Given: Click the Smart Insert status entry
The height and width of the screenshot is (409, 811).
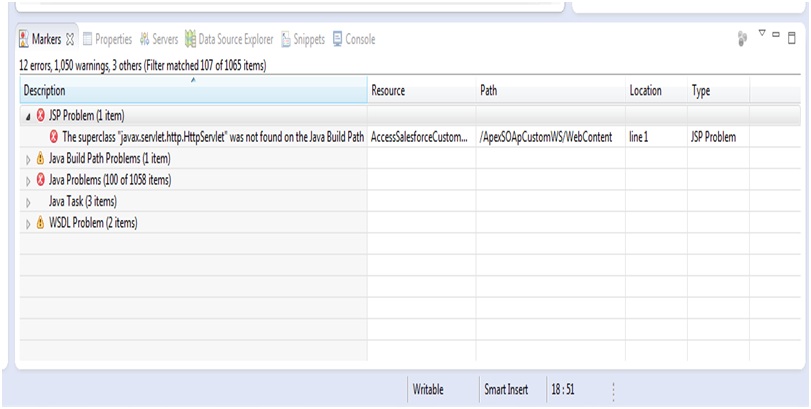Looking at the screenshot, I should (x=506, y=390).
